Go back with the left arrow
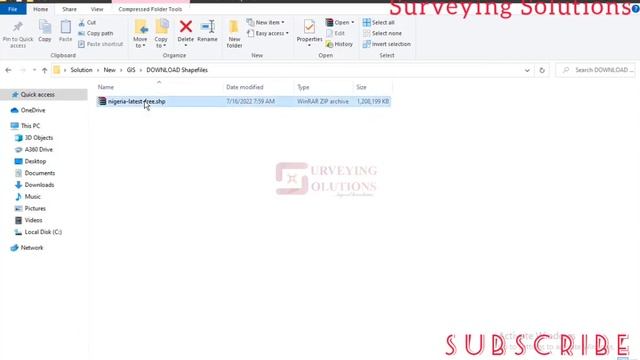640x360 pixels. point(8,70)
